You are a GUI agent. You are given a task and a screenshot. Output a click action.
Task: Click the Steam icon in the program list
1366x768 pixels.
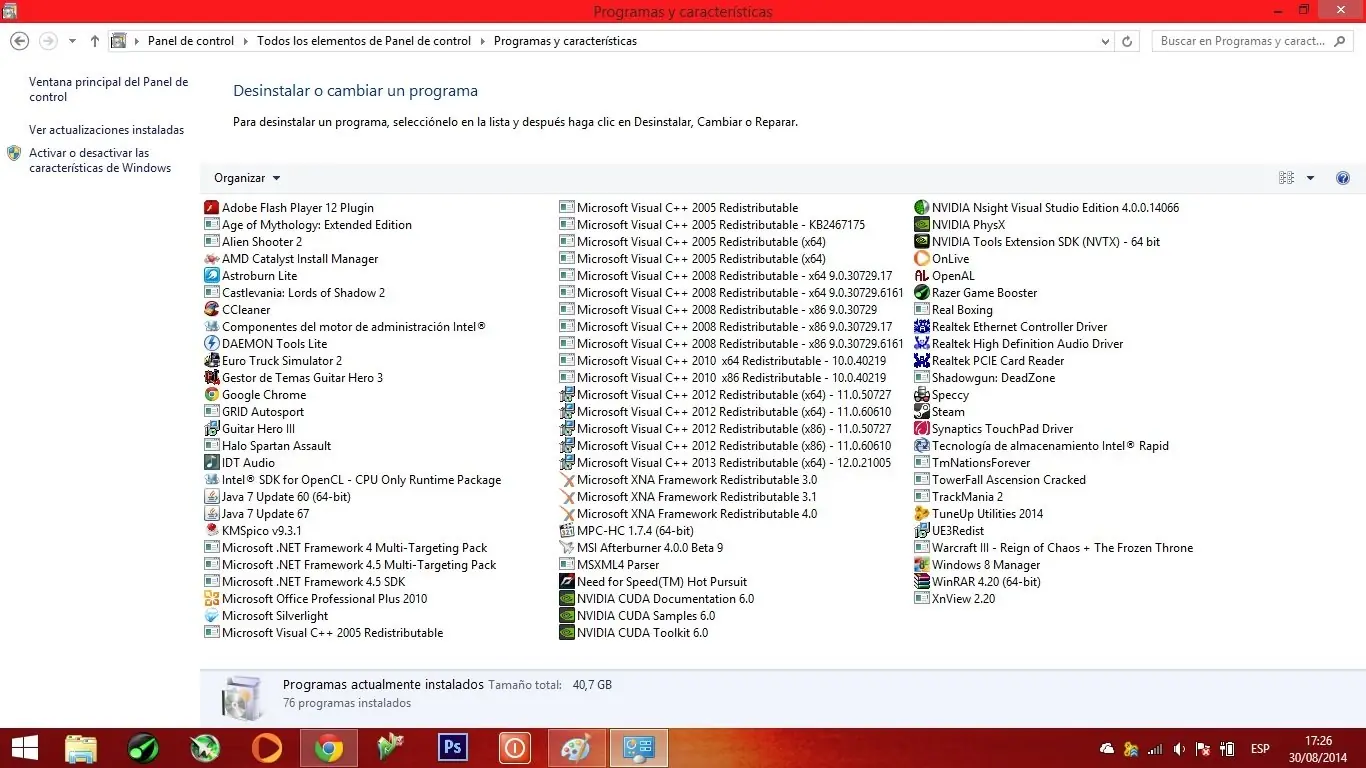(922, 412)
